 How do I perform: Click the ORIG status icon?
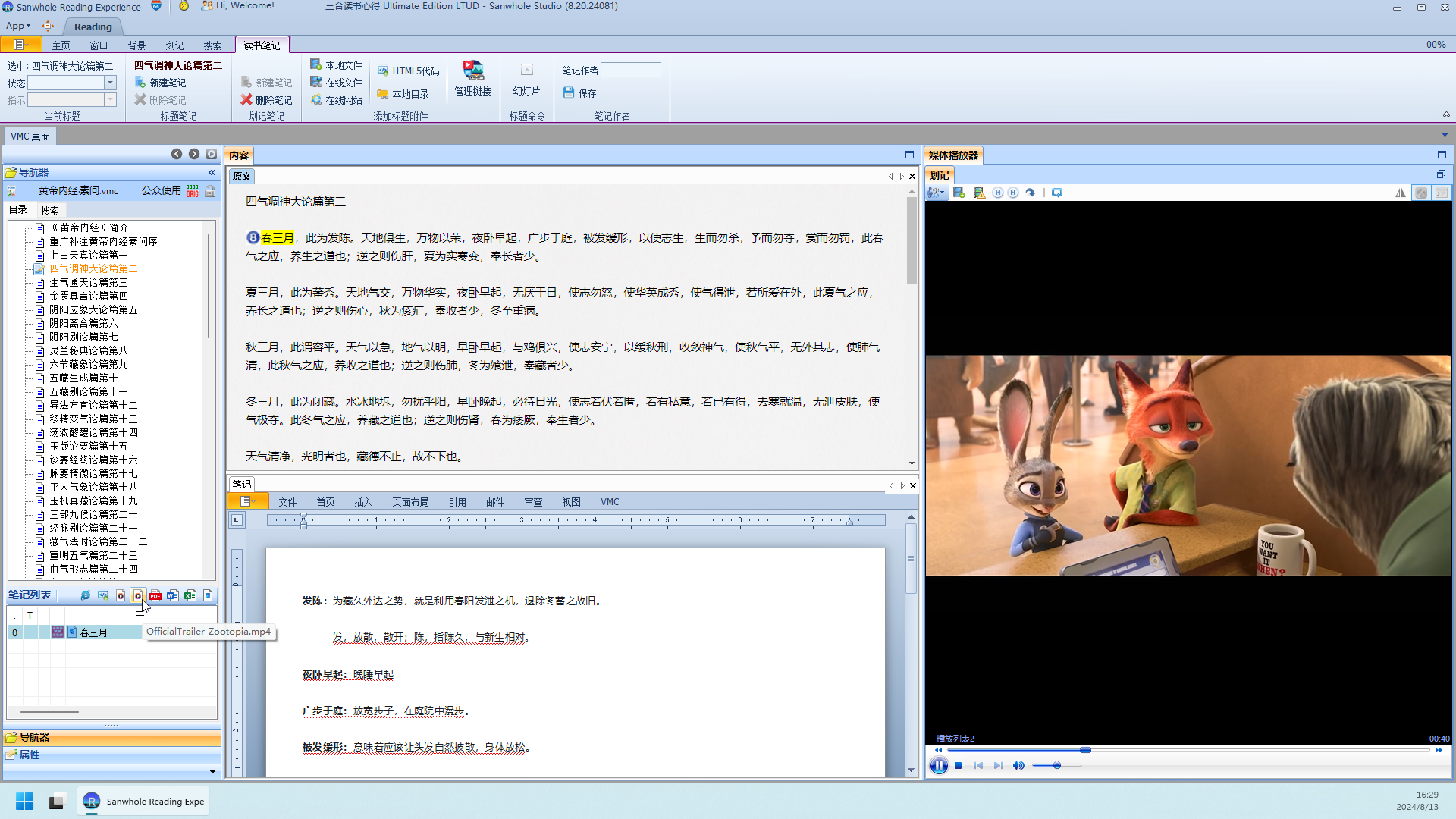click(x=193, y=191)
